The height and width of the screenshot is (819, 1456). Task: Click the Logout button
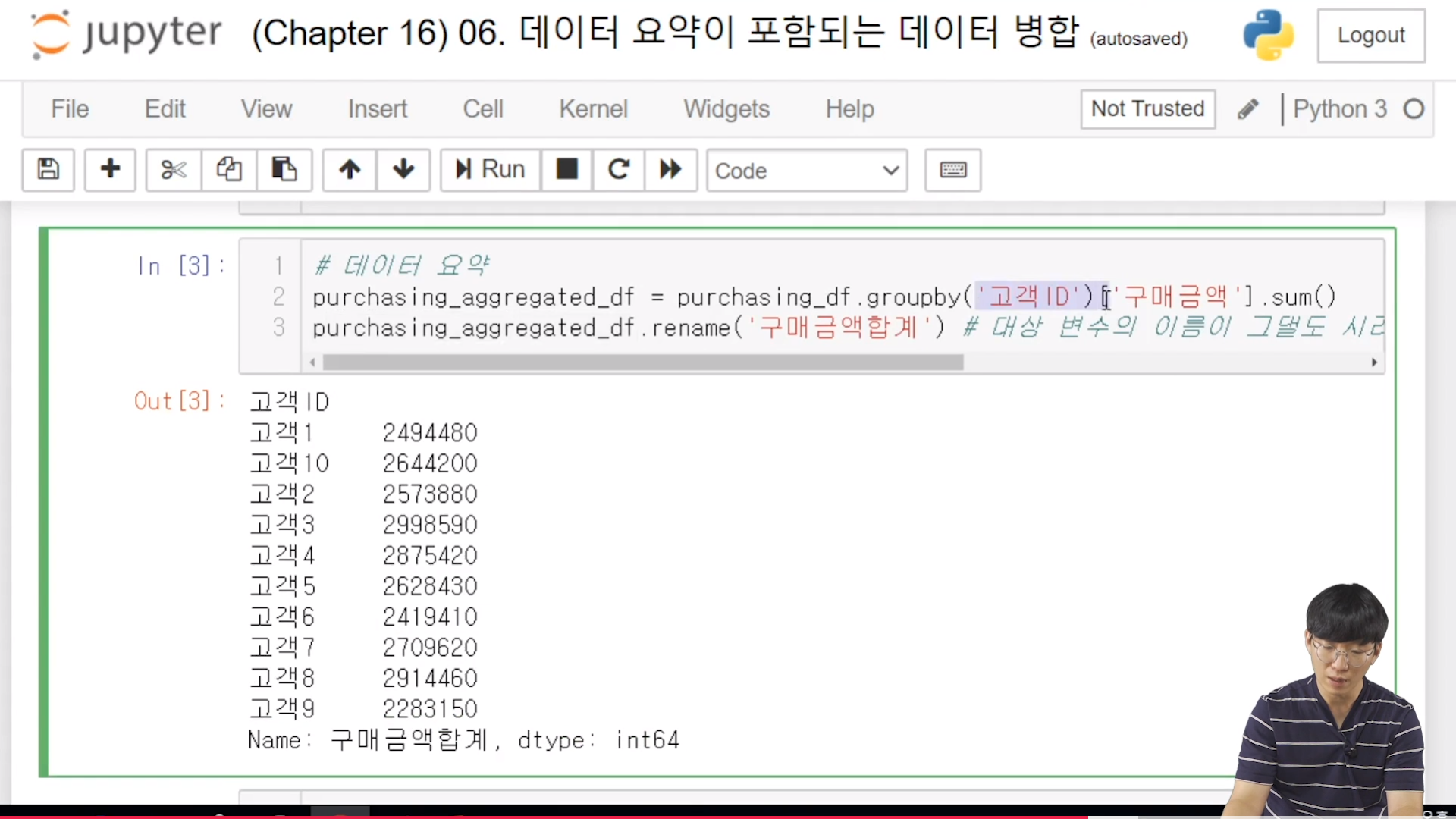click(1370, 36)
